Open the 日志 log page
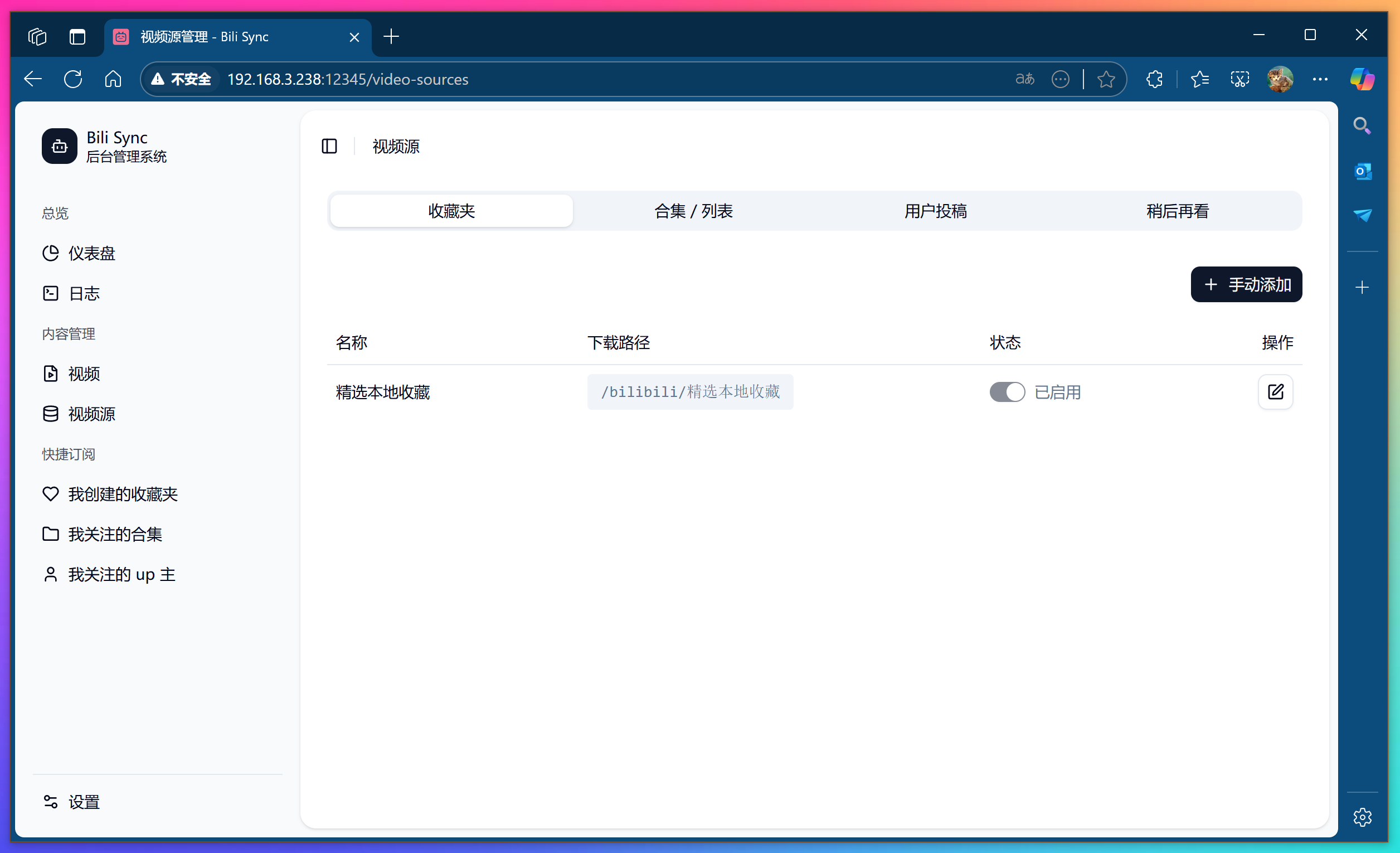 pyautogui.click(x=84, y=293)
